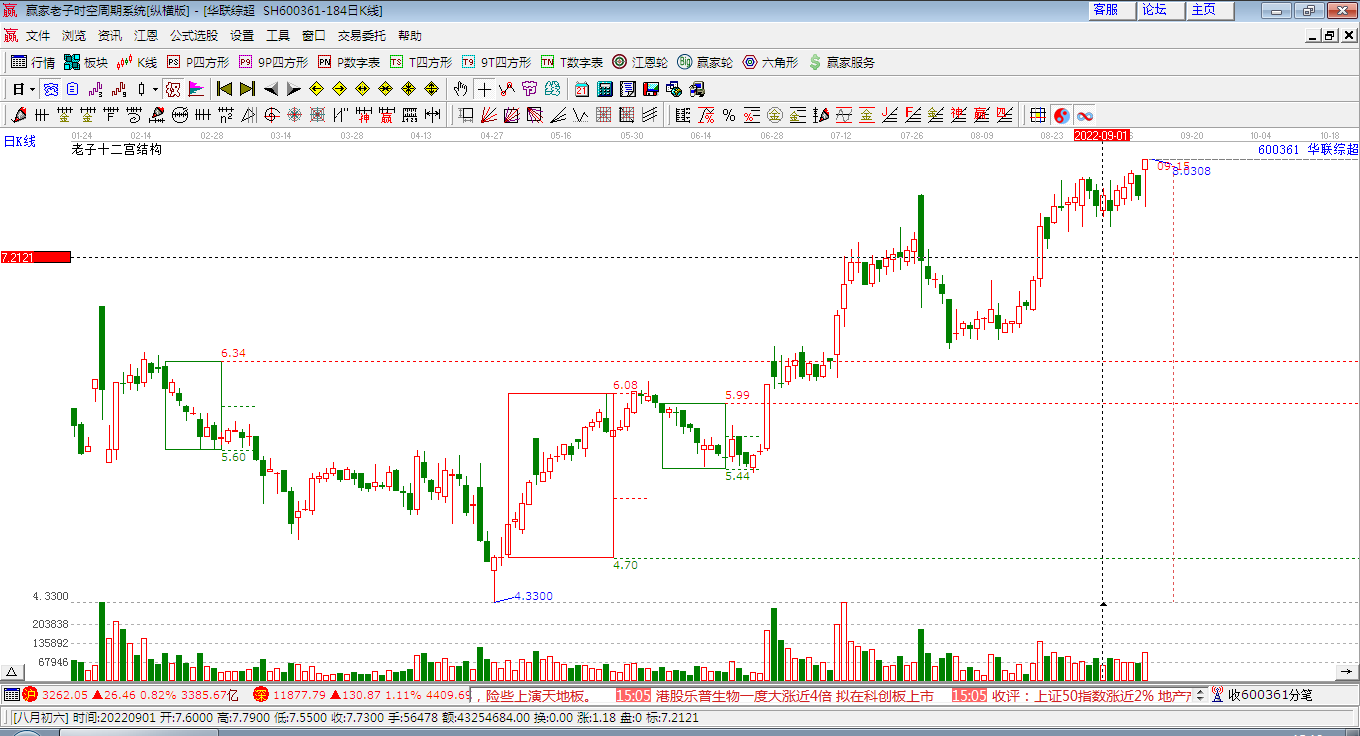Click the 4.3300 low price annotation

[x=533, y=596]
